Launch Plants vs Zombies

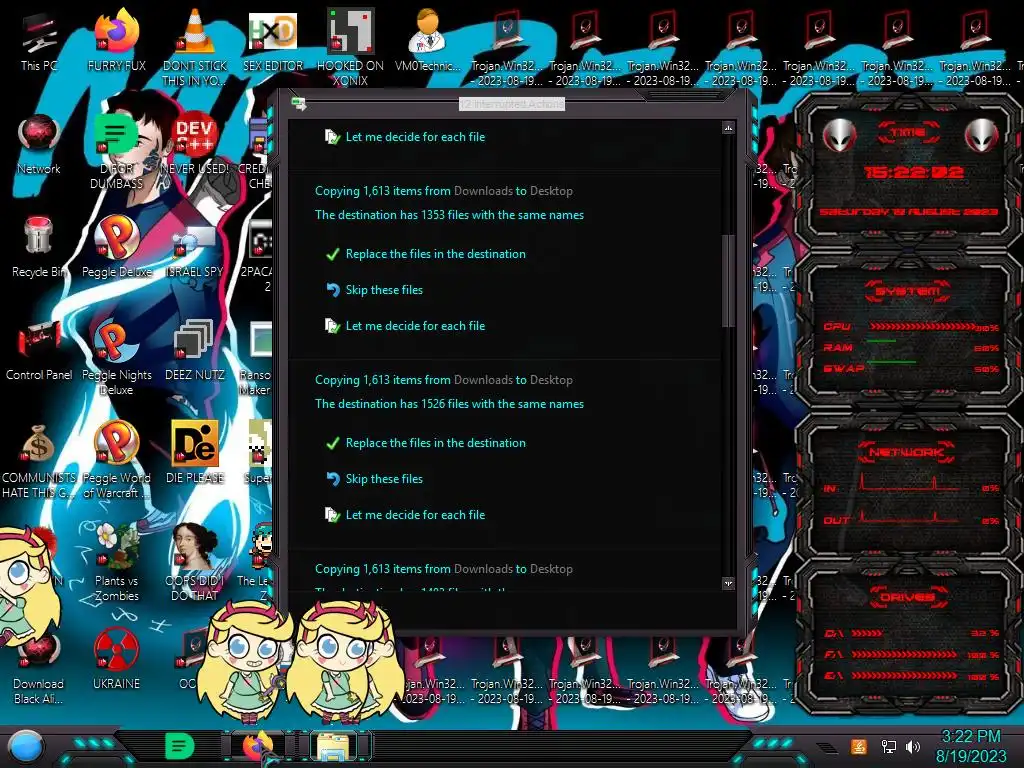pyautogui.click(x=116, y=564)
